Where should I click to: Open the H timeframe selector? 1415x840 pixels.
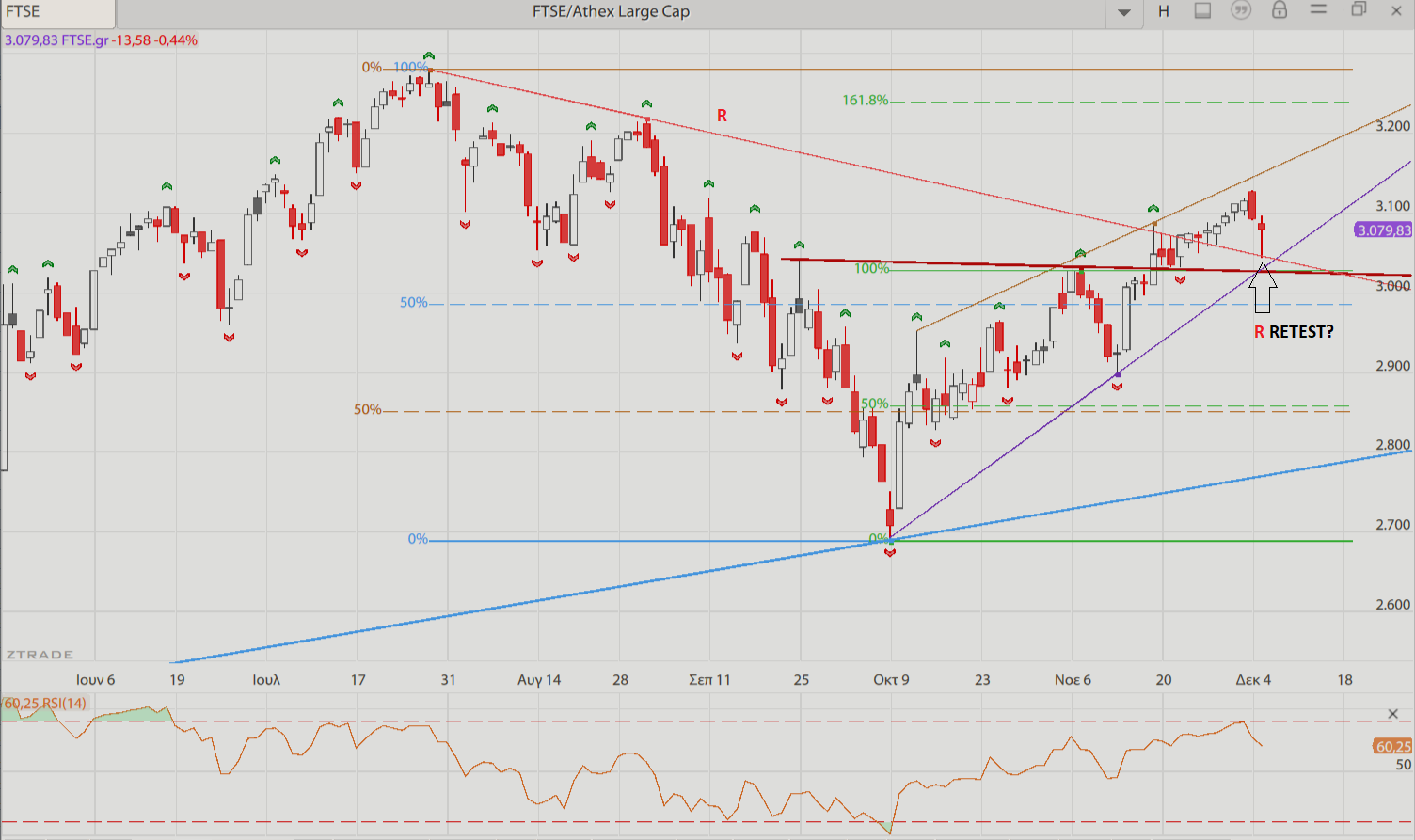[1164, 11]
